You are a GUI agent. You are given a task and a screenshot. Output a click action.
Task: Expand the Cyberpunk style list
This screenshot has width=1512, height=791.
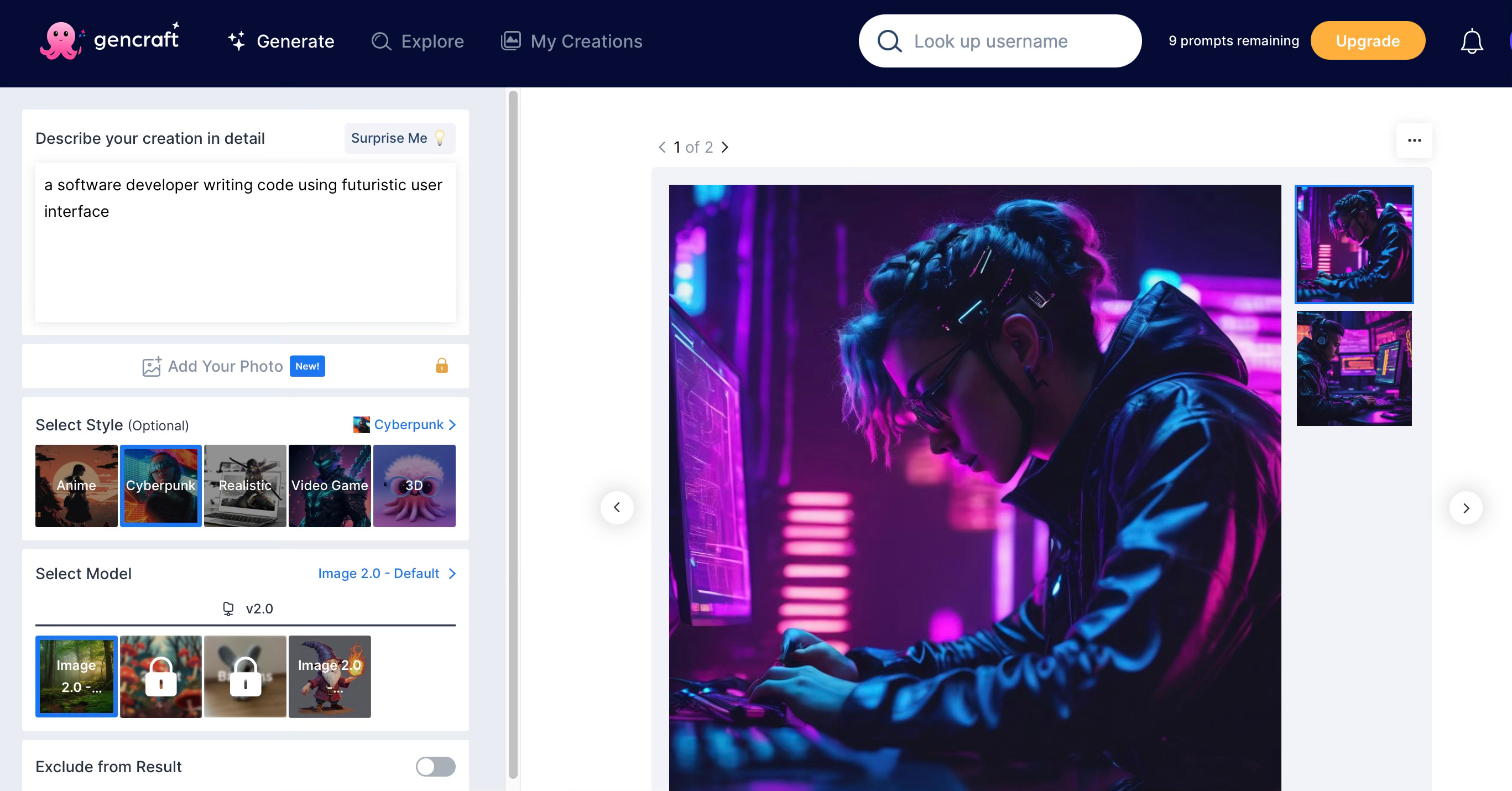click(x=405, y=425)
